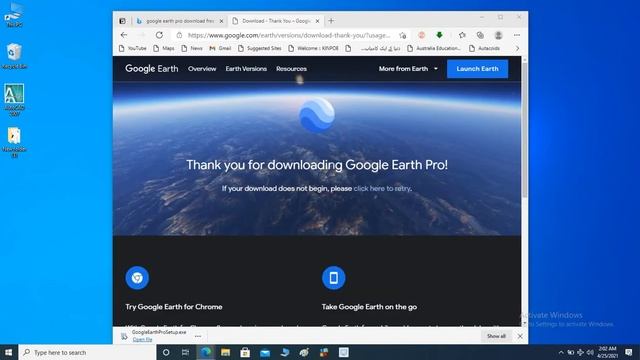This screenshot has height=360, width=640.
Task: Switch to Download - Thank You tab
Action: coord(276,21)
